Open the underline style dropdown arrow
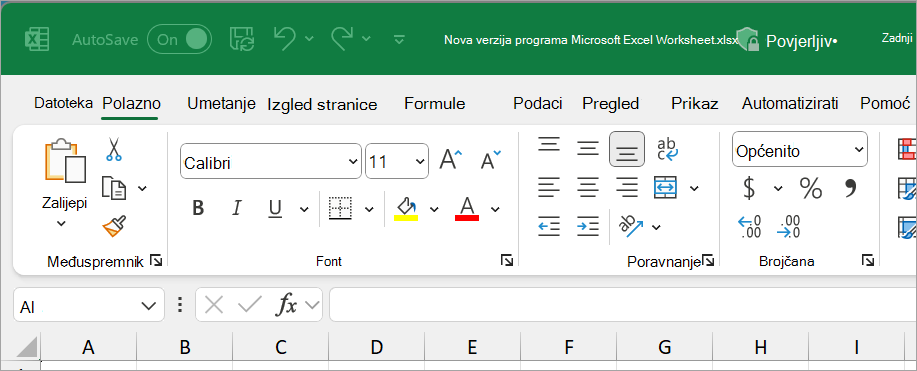Image resolution: width=917 pixels, height=371 pixels. pyautogui.click(x=304, y=208)
